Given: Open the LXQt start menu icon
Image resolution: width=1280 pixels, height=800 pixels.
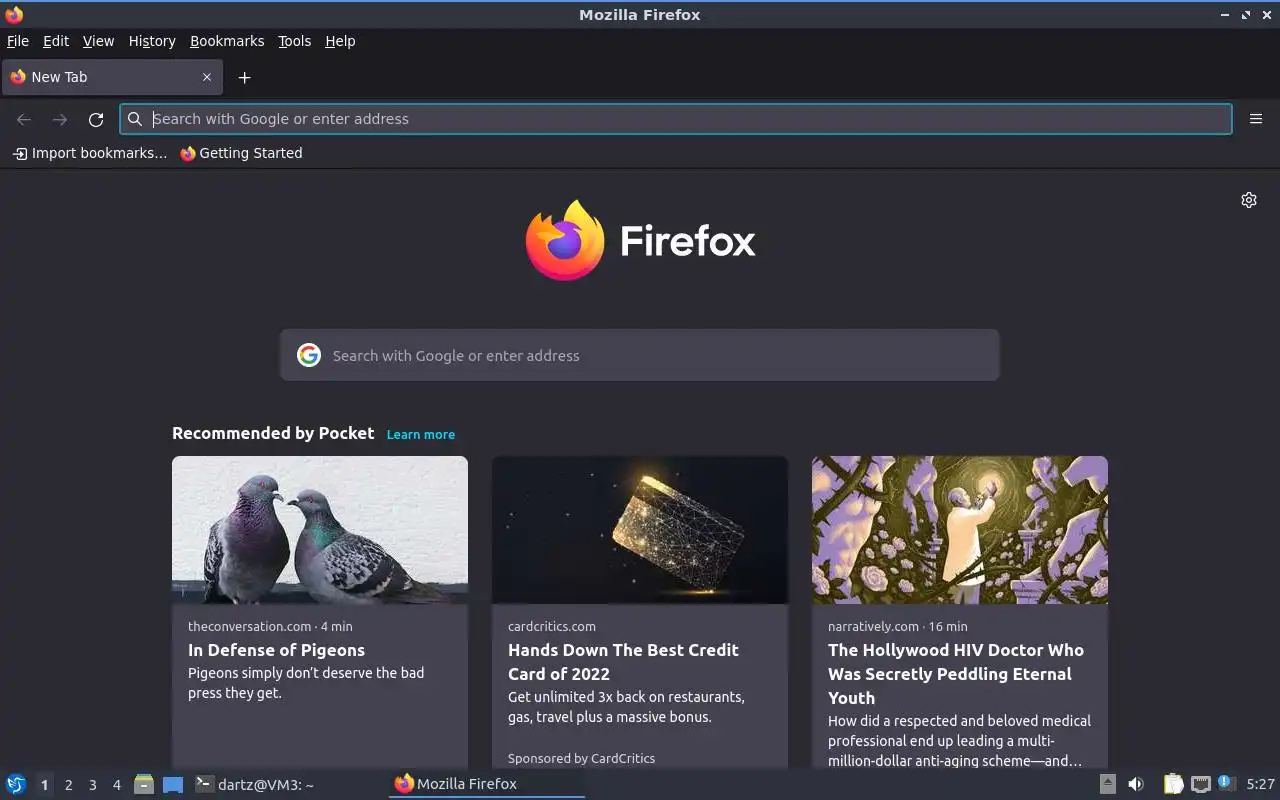Looking at the screenshot, I should click(16, 784).
